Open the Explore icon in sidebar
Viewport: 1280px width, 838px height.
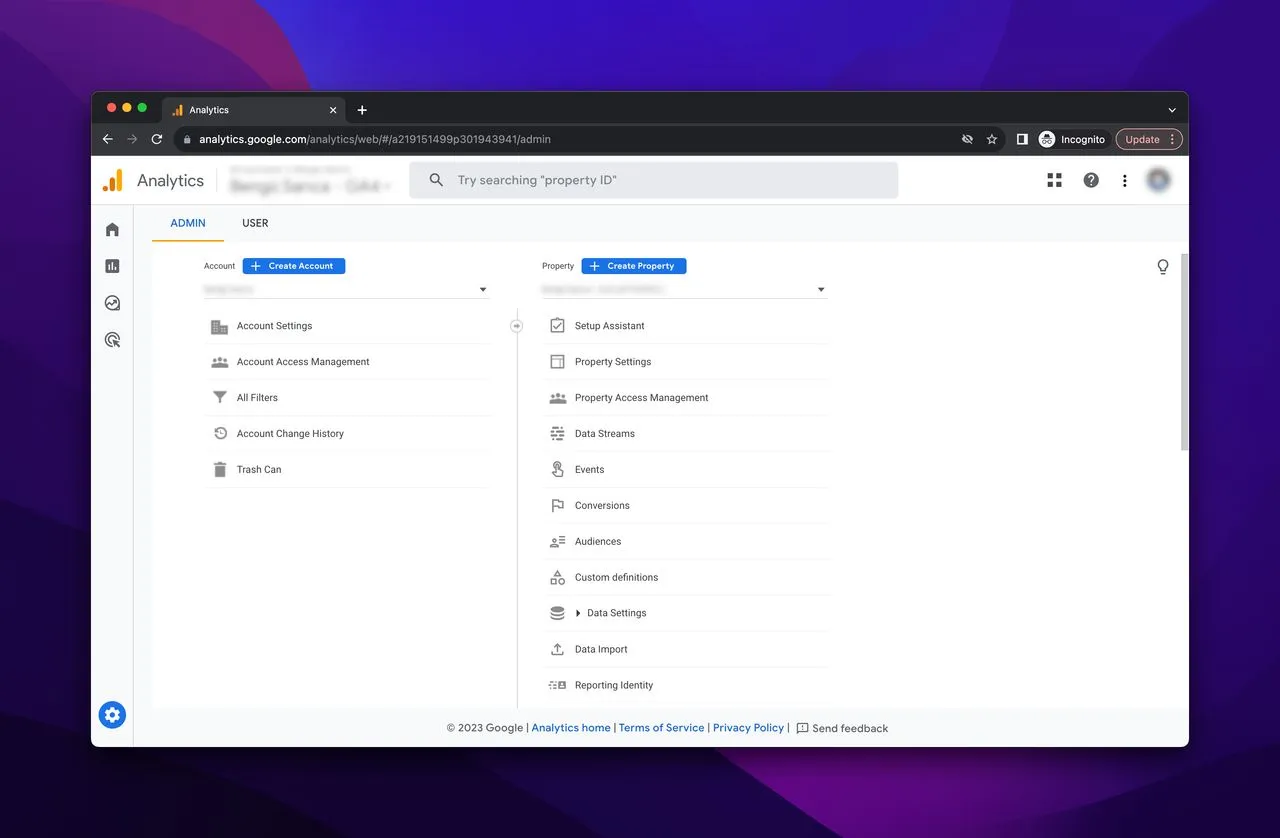[x=112, y=303]
